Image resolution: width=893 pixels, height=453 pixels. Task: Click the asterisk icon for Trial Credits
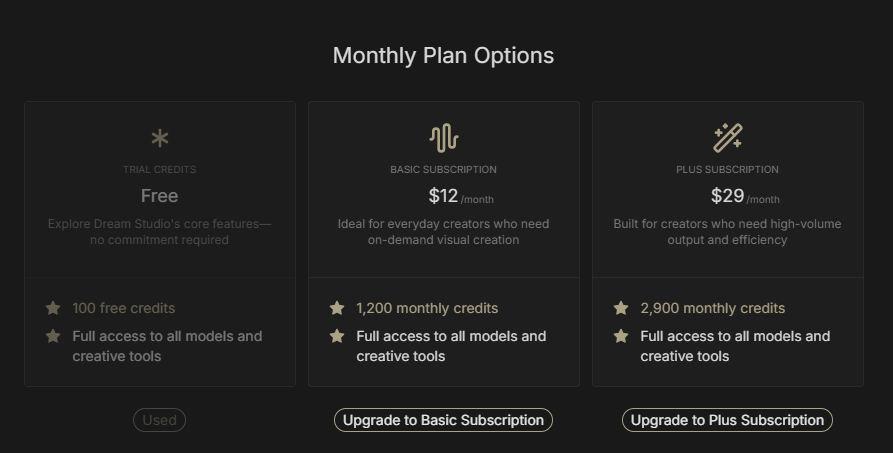159,138
